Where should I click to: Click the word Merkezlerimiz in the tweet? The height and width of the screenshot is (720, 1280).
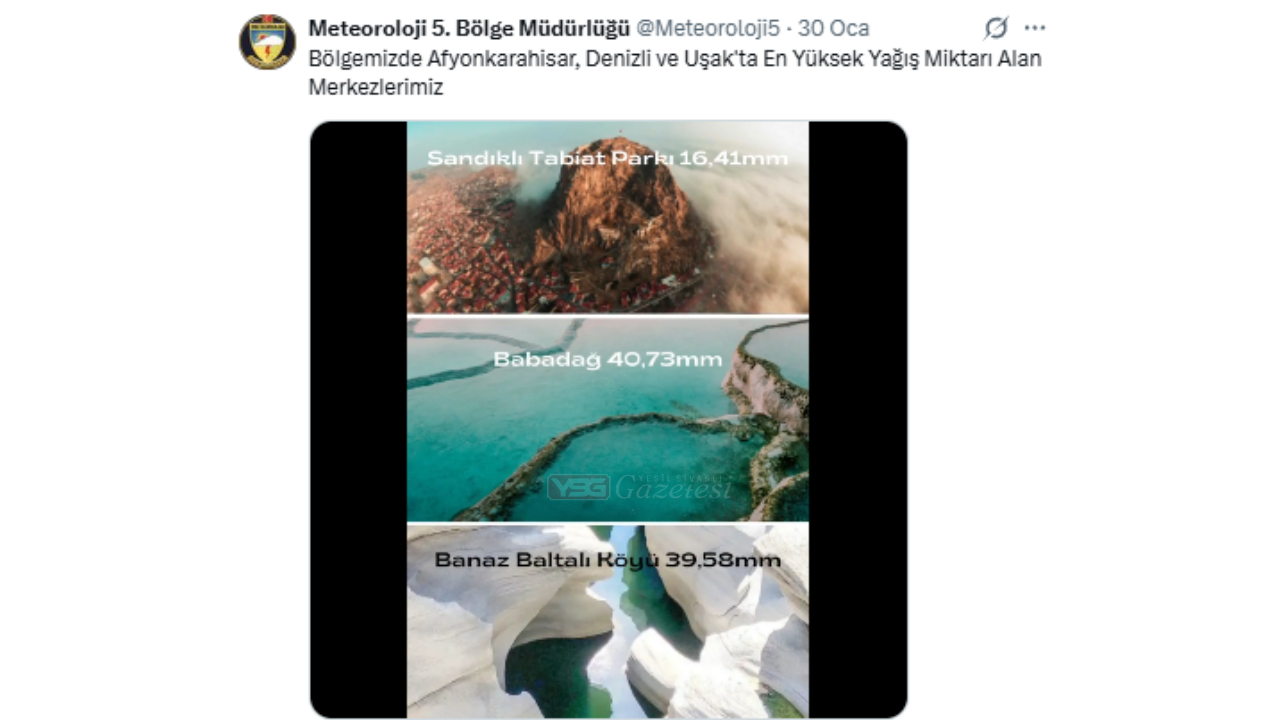[375, 87]
